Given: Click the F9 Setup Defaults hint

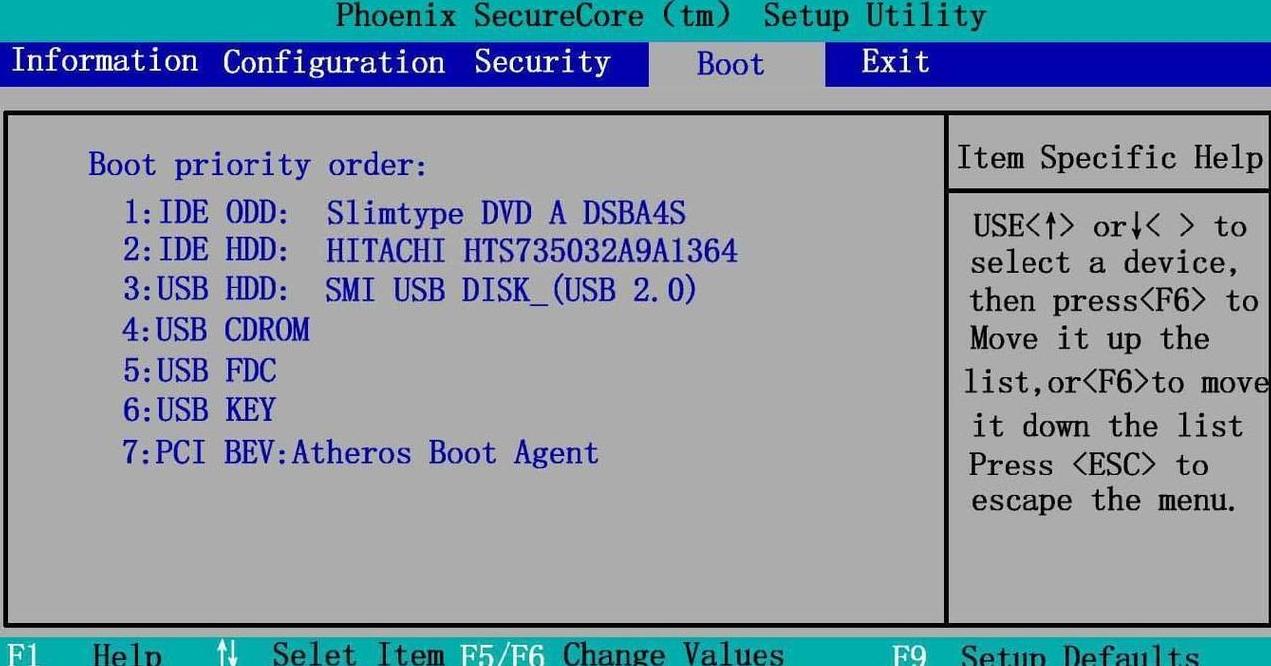Looking at the screenshot, I should [1045, 655].
